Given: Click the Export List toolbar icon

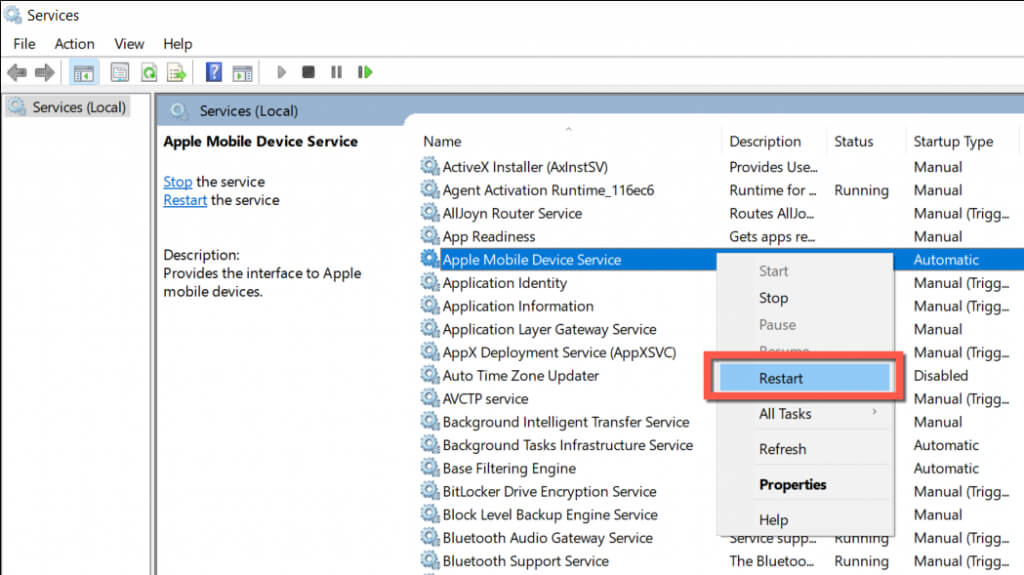Looking at the screenshot, I should coord(177,72).
